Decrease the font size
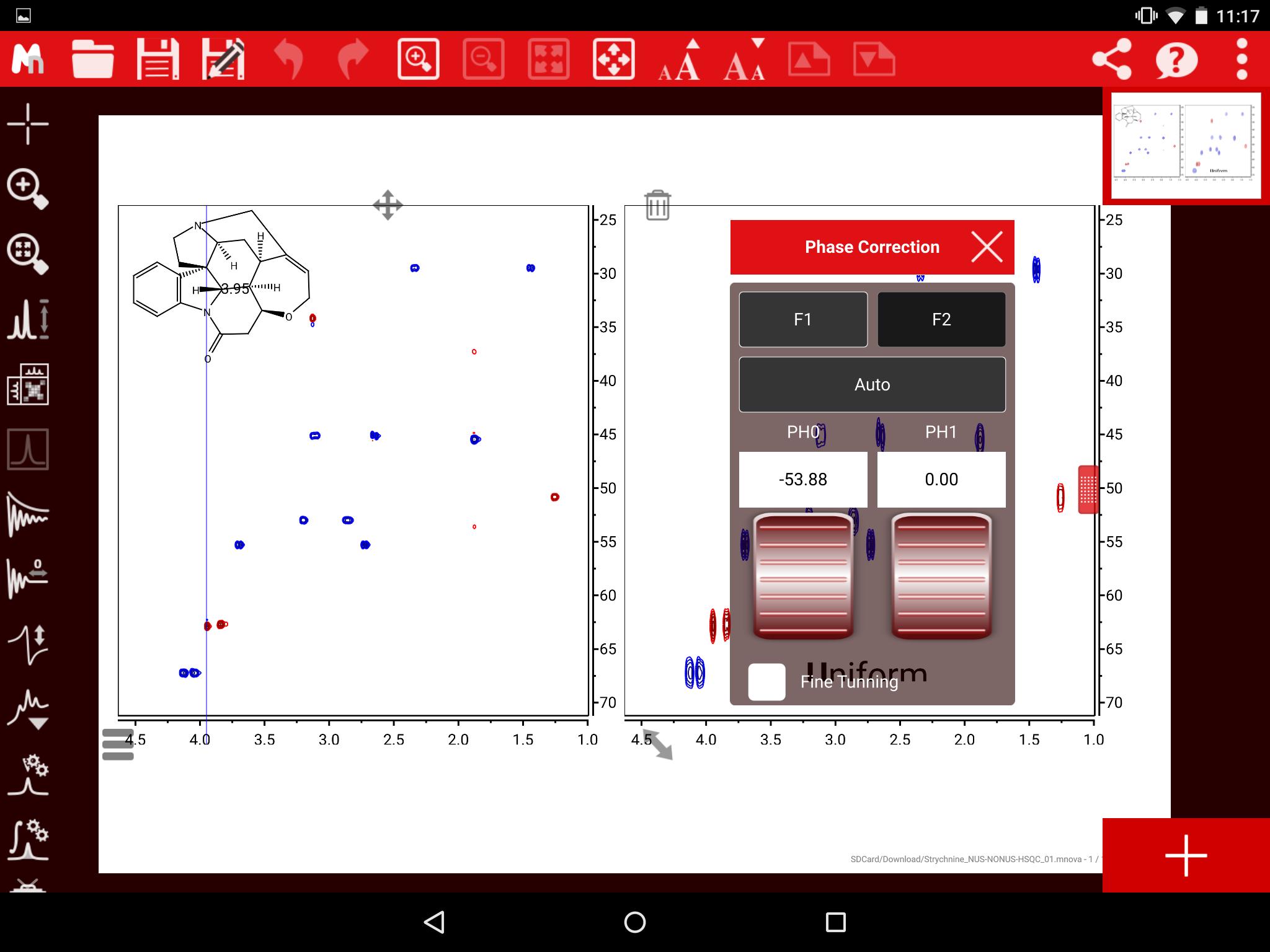Screen dimensions: 1270x952 (744, 60)
